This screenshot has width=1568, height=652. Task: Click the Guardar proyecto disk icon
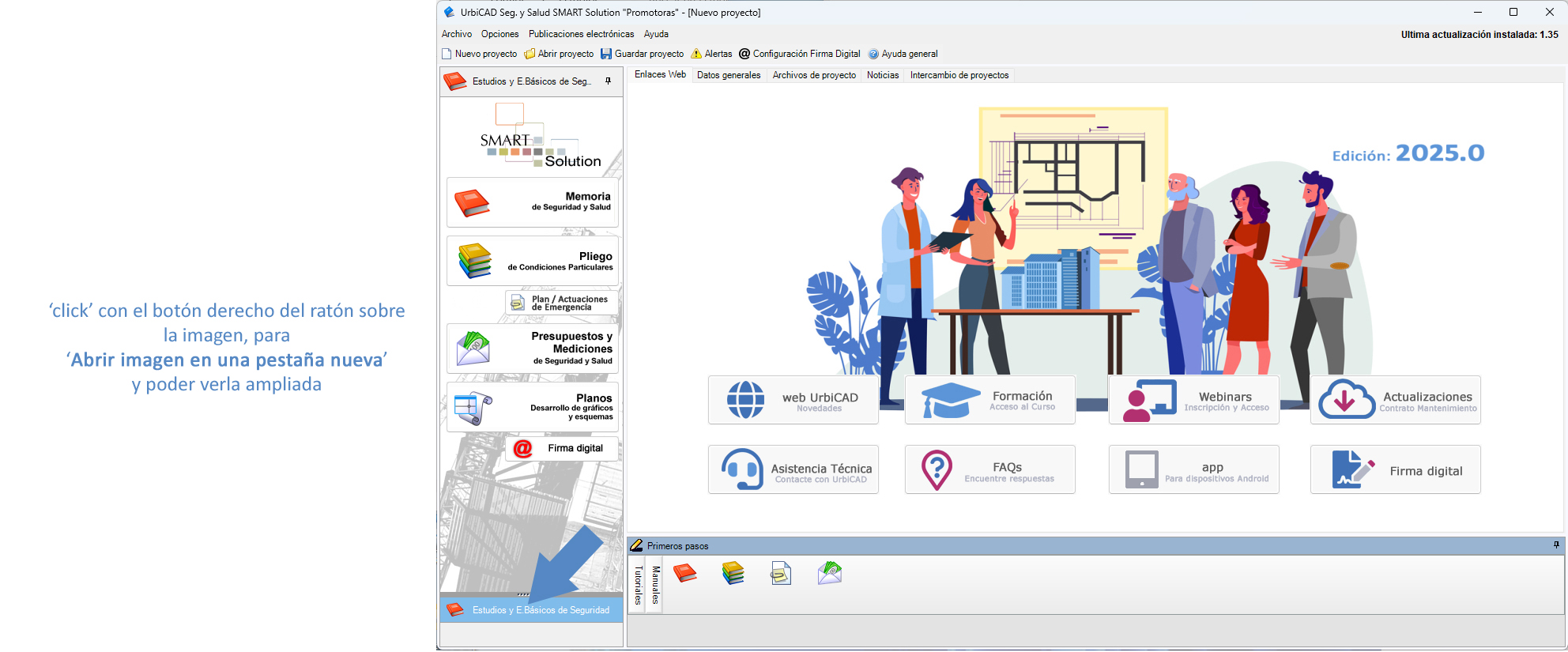click(606, 54)
